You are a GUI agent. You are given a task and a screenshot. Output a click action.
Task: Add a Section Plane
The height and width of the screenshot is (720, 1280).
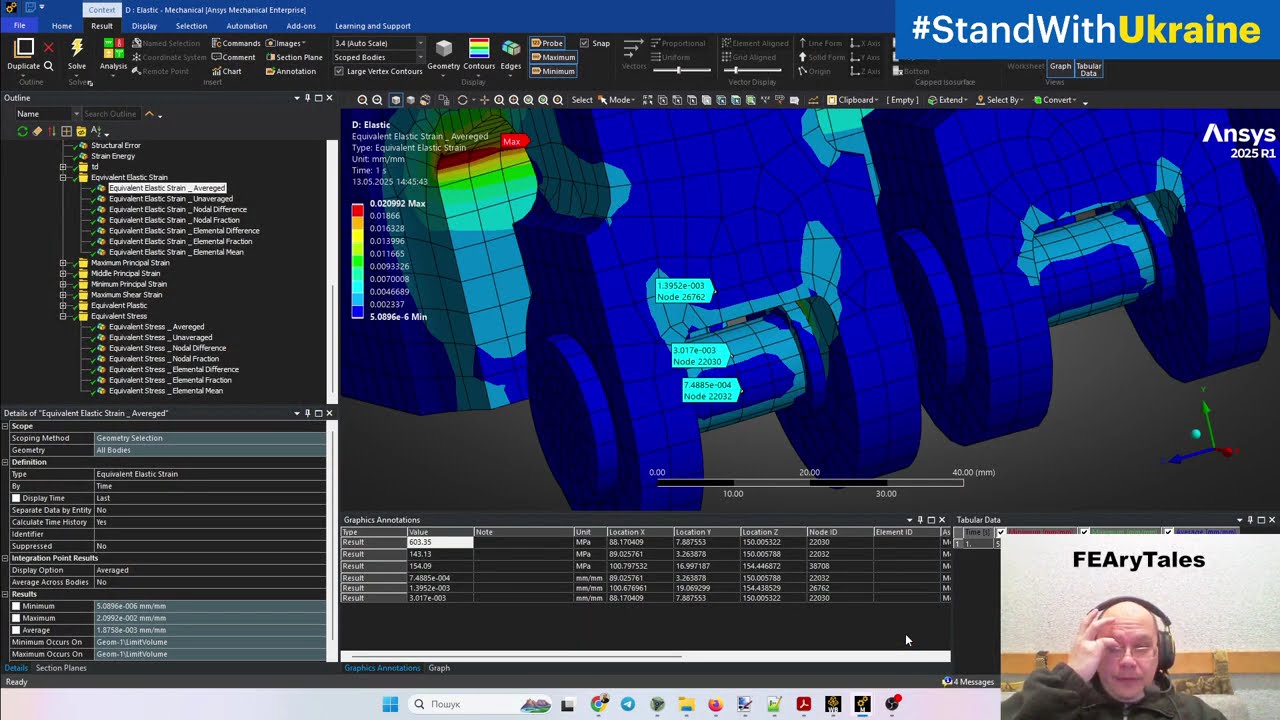click(294, 57)
